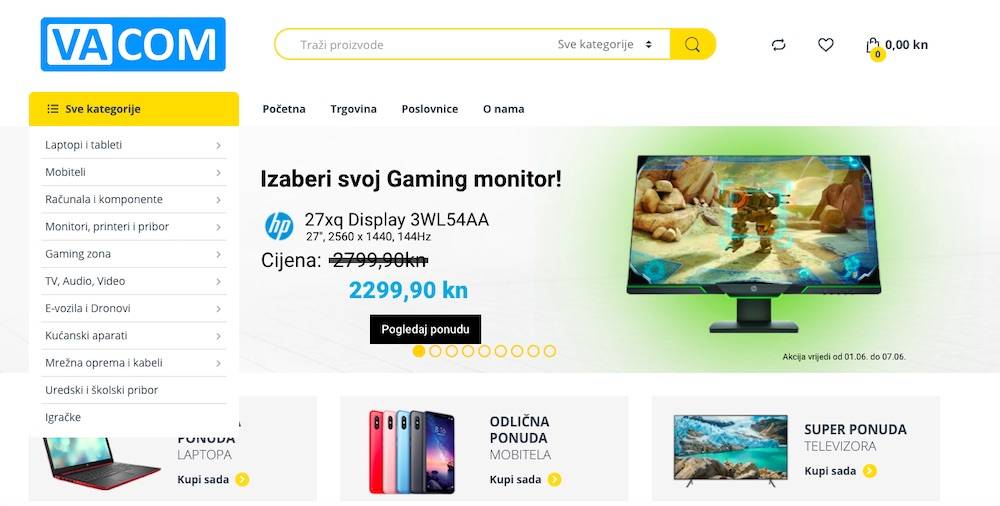Open the compare products arrows icon
1000x506 pixels.
tap(778, 45)
